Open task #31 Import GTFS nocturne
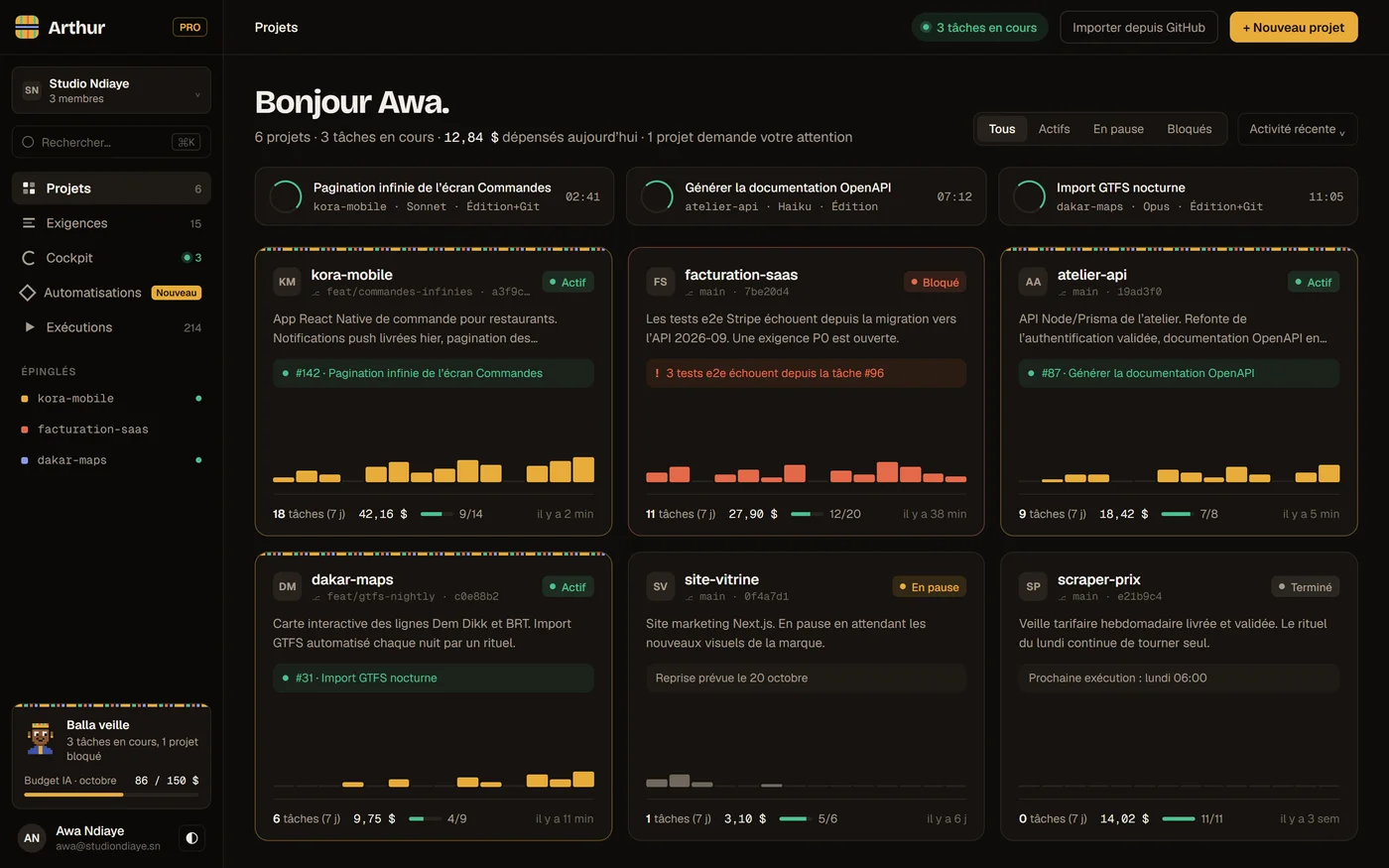This screenshot has height=868, width=1389. [434, 678]
